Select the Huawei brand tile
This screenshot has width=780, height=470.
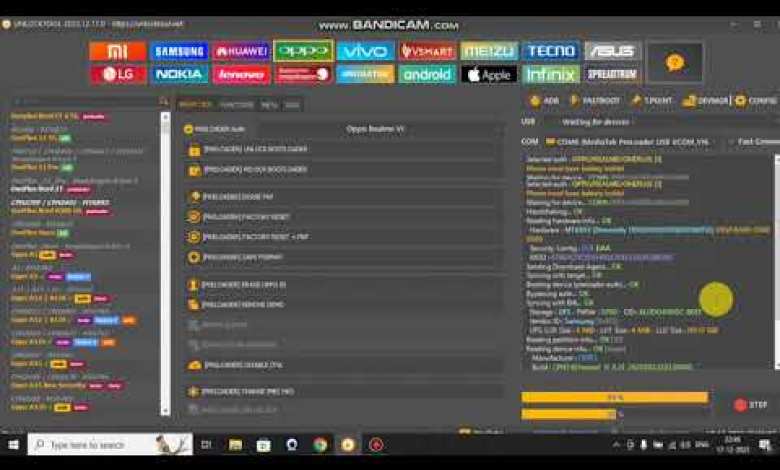(x=241, y=51)
